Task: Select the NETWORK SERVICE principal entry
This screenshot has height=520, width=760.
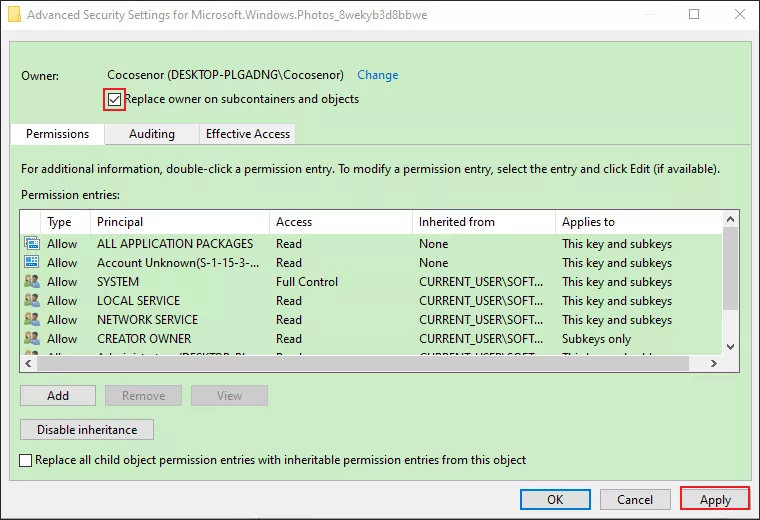Action: [x=147, y=319]
